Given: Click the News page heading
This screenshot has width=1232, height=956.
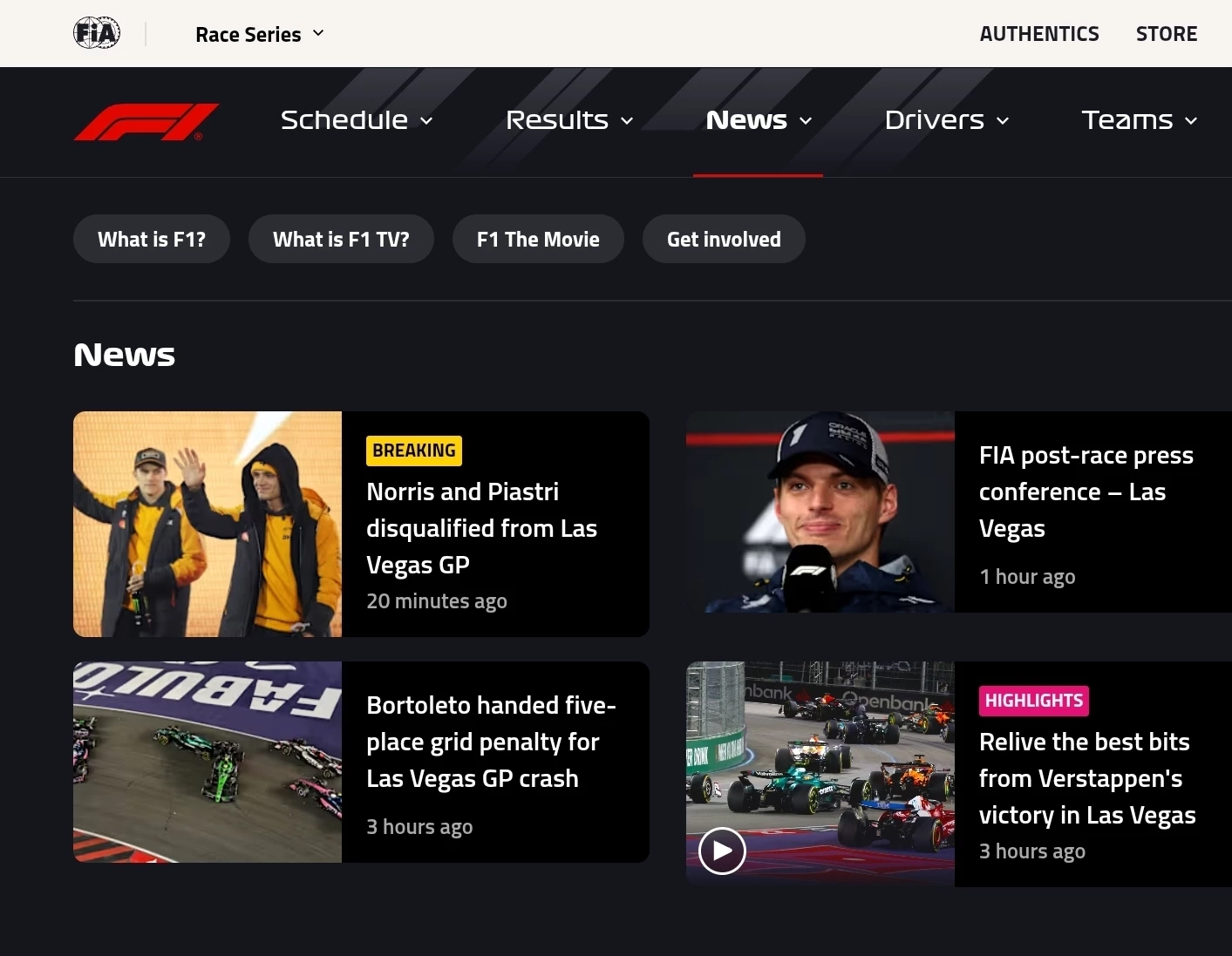Looking at the screenshot, I should pos(125,355).
